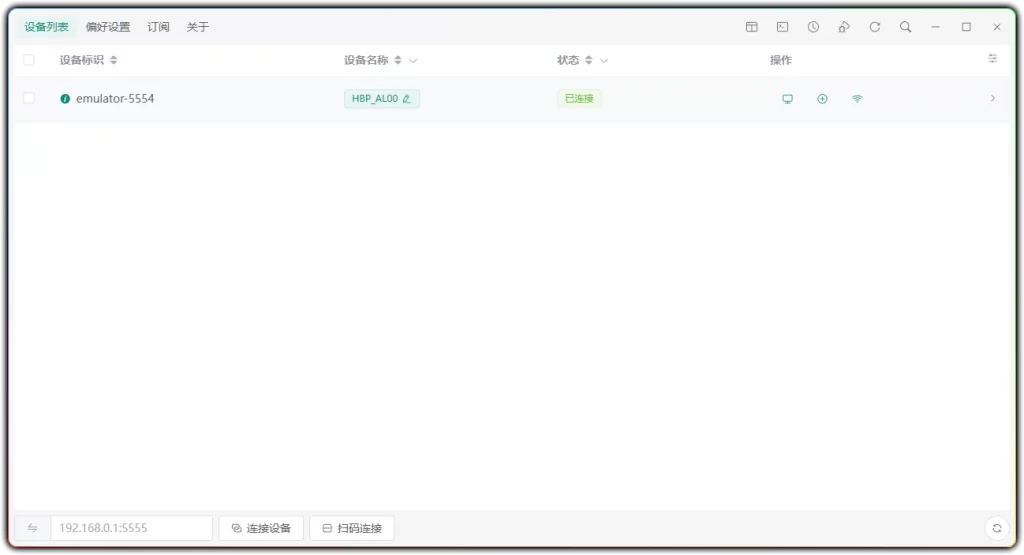The width and height of the screenshot is (1024, 555).
Task: Refresh device list with bottom-right circular icon
Action: pos(997,528)
